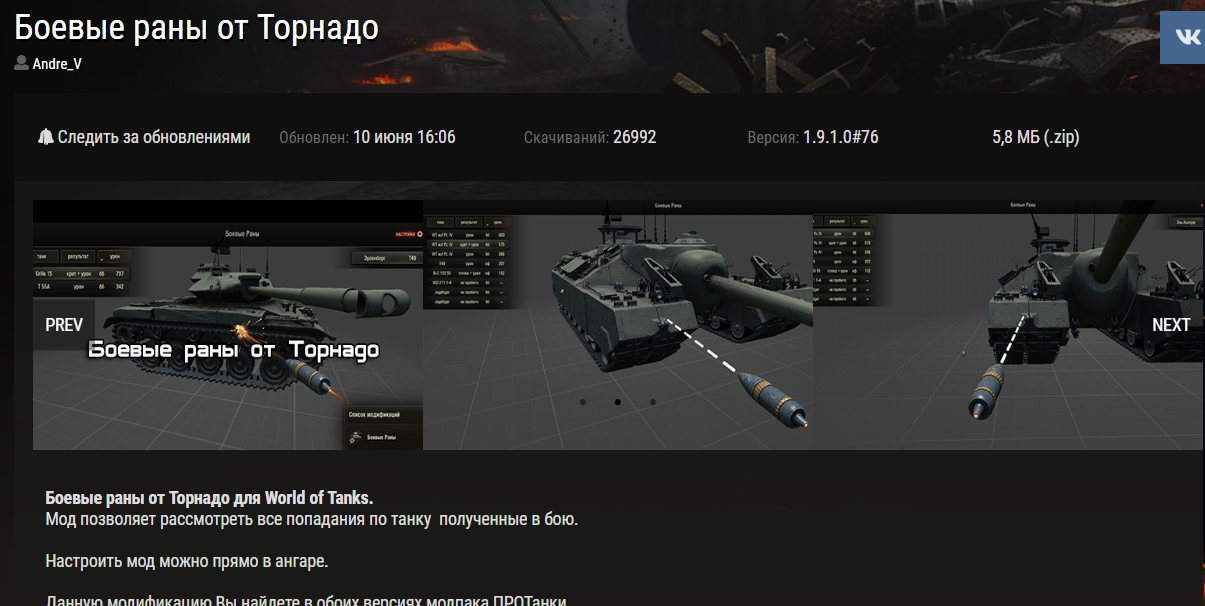This screenshot has width=1205, height=606.
Task: Open the middle screenshot with dashed shell trajectory
Action: click(x=618, y=325)
